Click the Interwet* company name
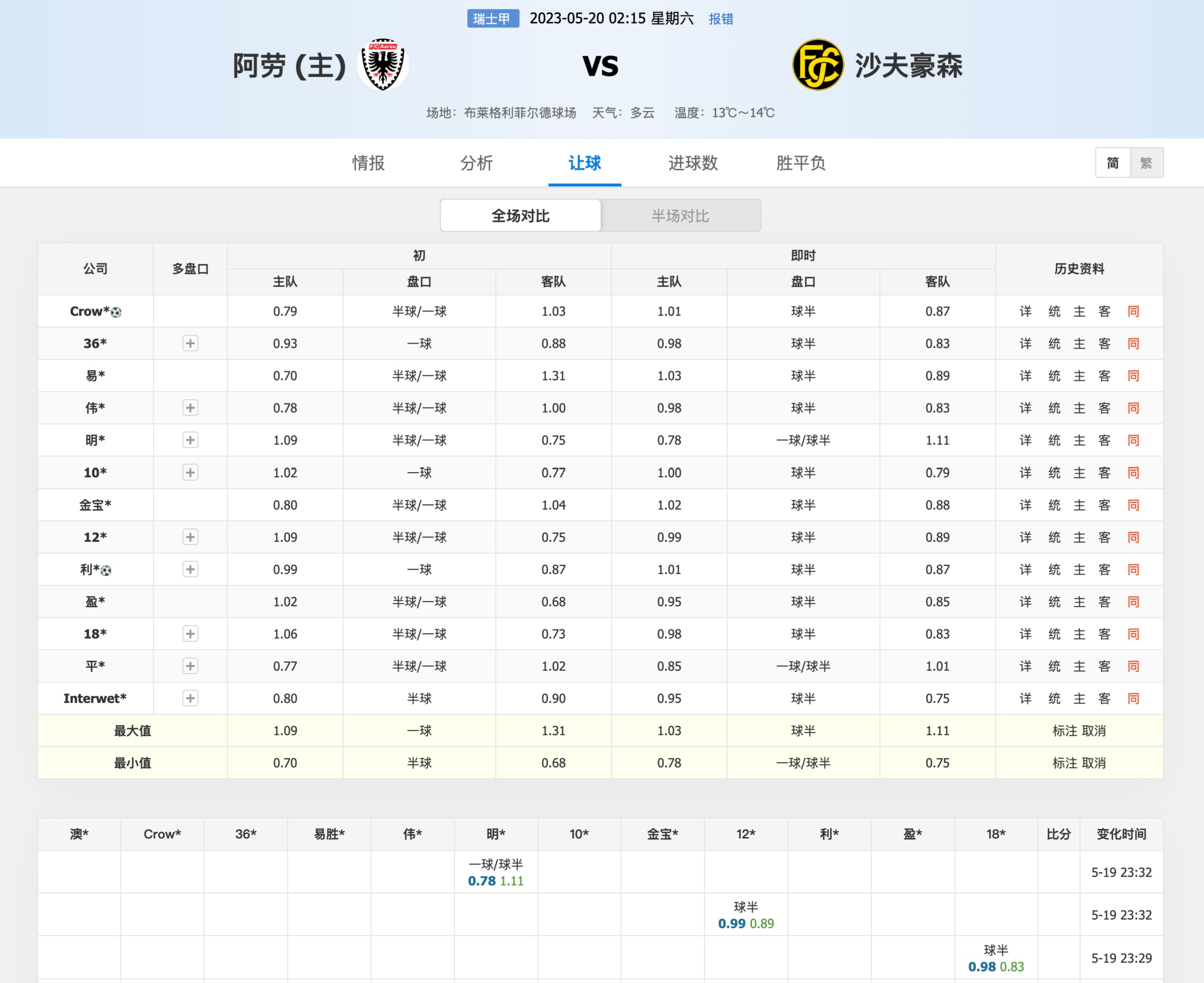The height and width of the screenshot is (983, 1204). [95, 698]
